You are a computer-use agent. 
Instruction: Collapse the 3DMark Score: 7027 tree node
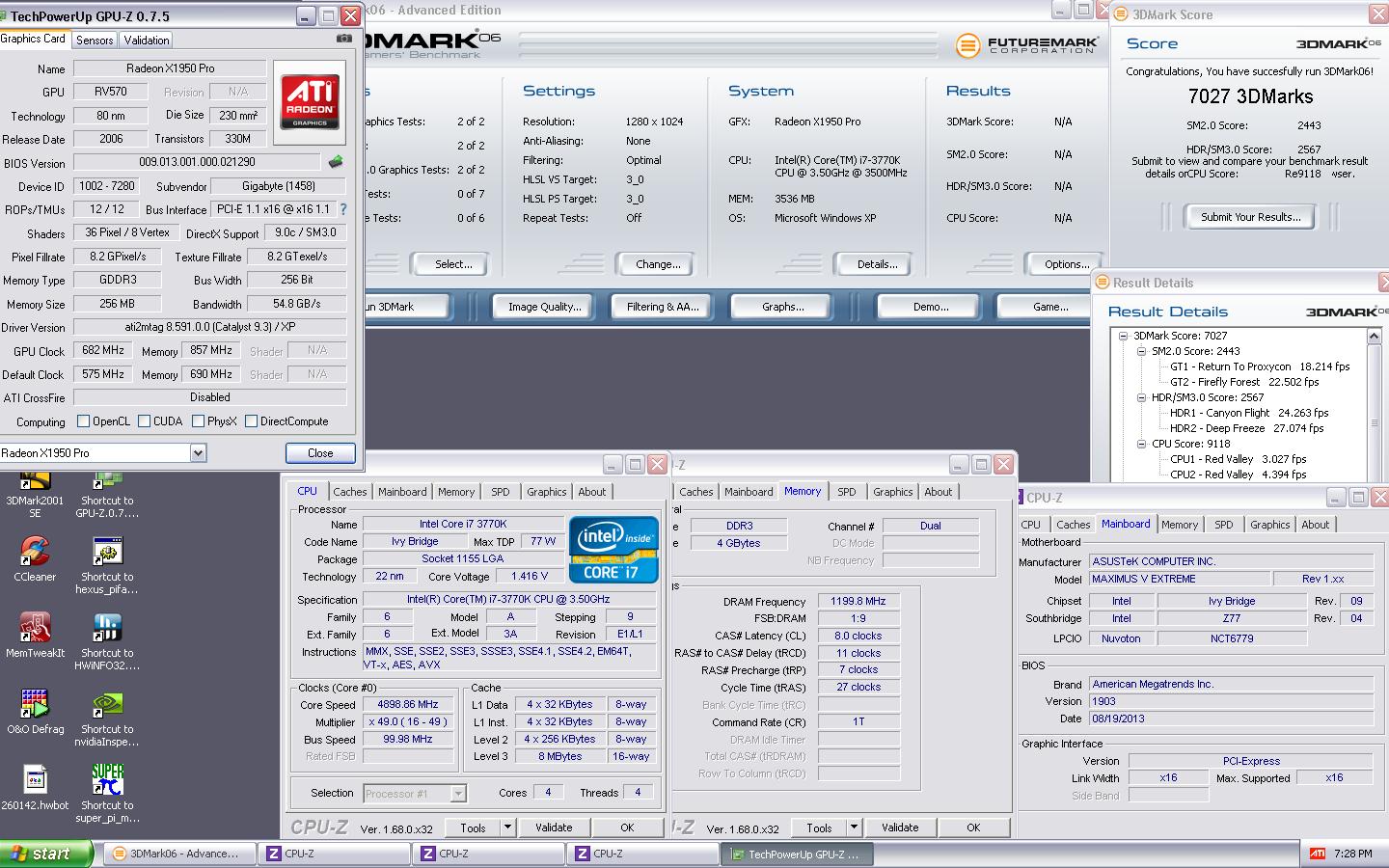[x=1124, y=337]
